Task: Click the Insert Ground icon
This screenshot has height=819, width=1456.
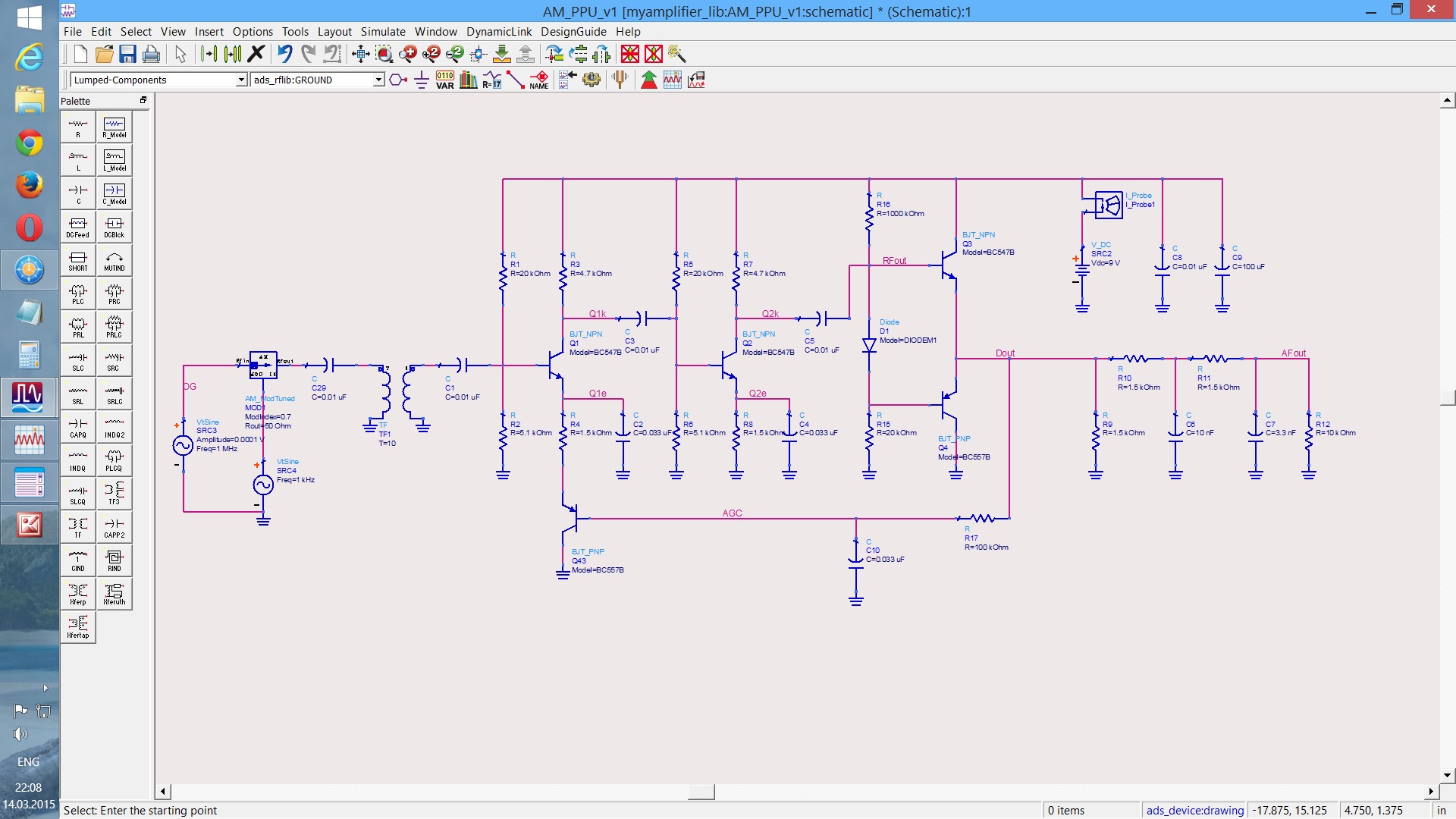Action: 422,80
